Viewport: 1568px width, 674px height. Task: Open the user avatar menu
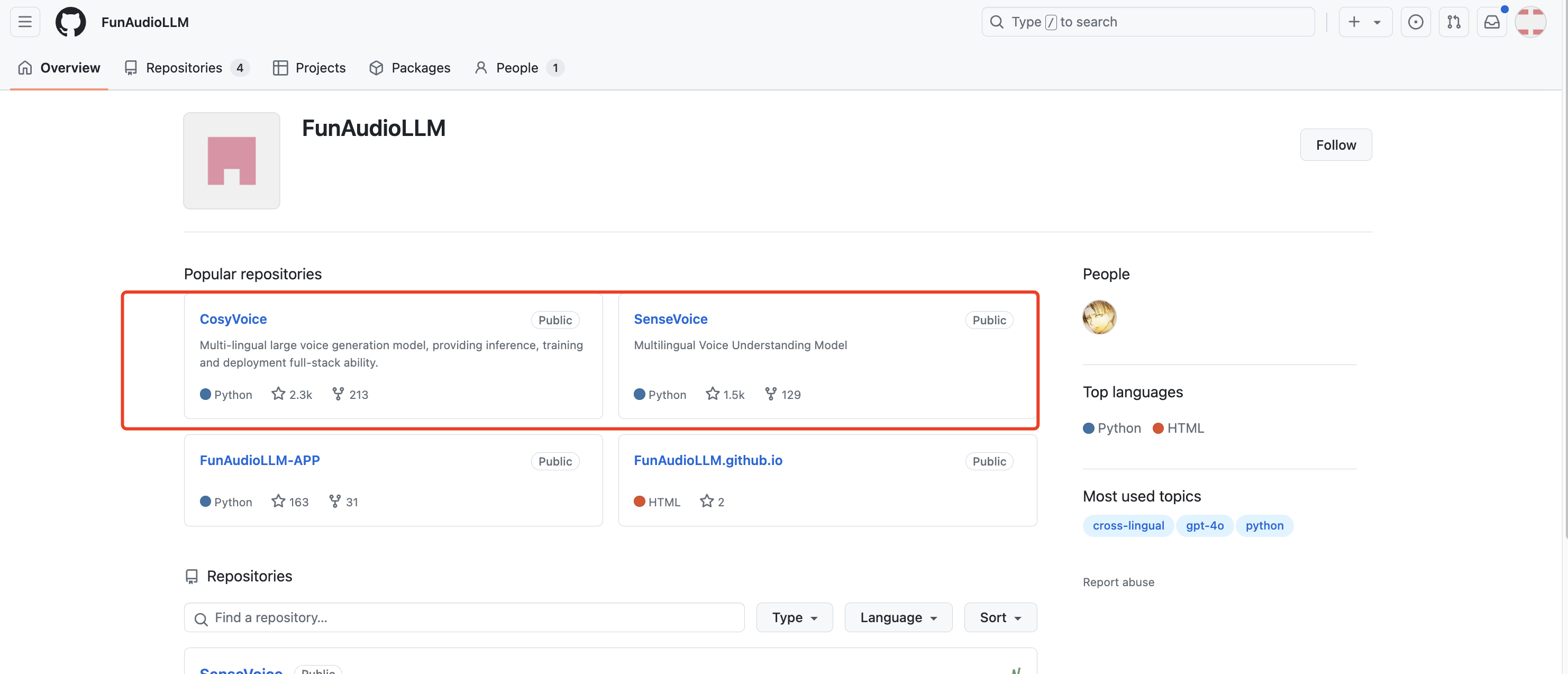point(1530,22)
